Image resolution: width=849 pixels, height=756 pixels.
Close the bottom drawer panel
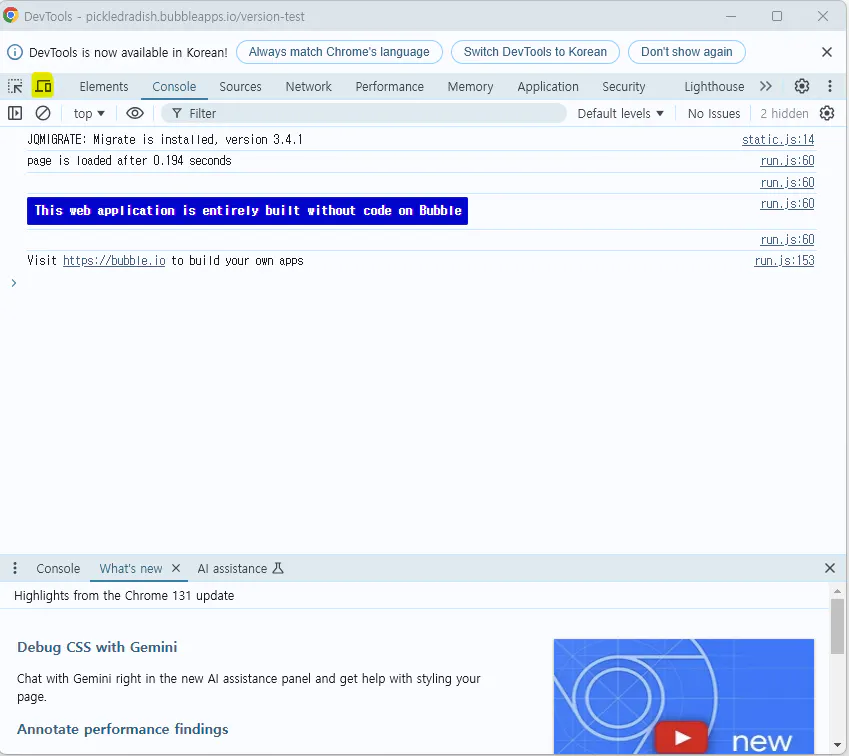tap(830, 568)
